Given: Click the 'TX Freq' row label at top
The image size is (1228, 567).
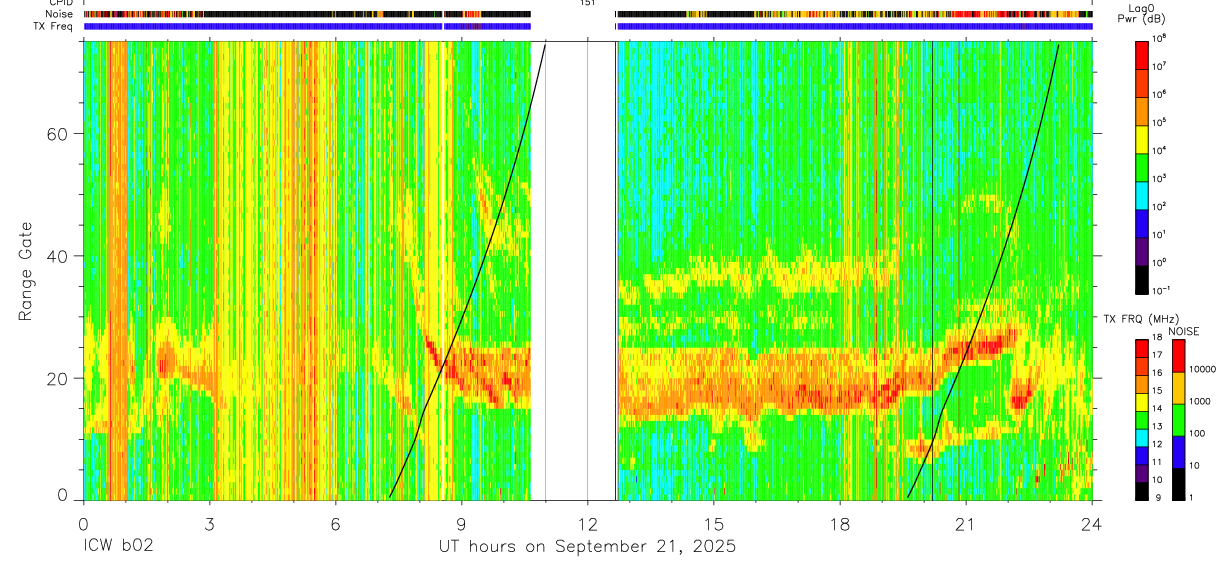Looking at the screenshot, I should click(54, 26).
